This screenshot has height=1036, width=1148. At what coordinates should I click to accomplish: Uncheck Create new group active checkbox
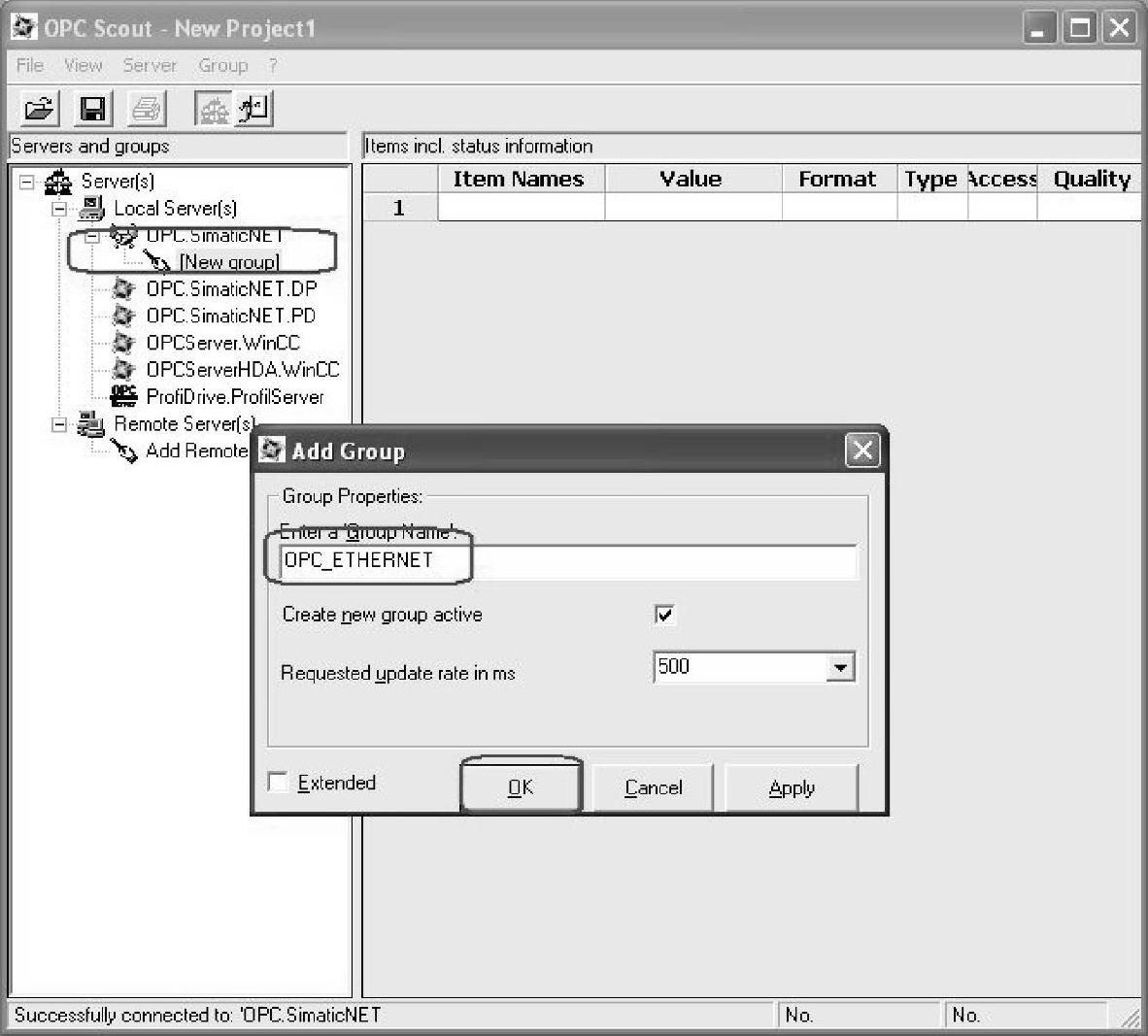click(664, 614)
